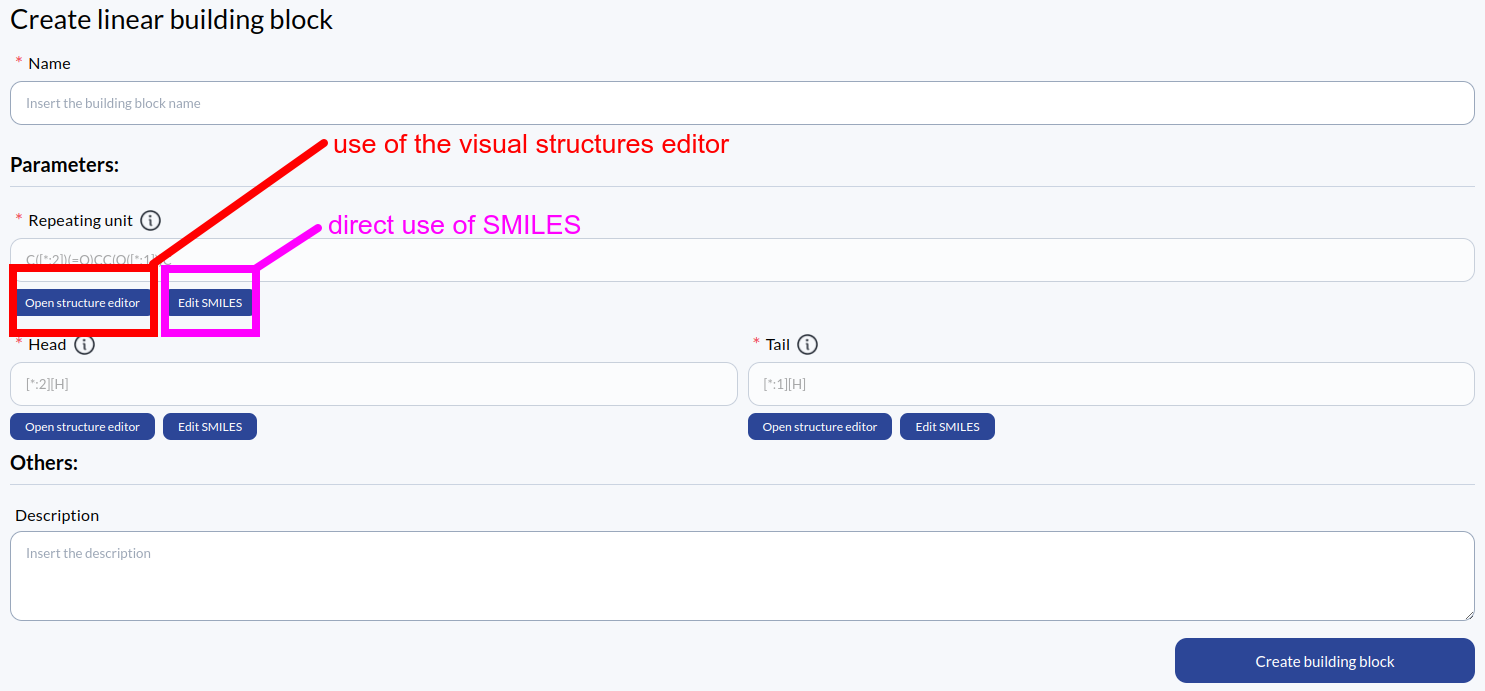Click the Name field label
Screen dimensions: 1485x691
pos(49,63)
